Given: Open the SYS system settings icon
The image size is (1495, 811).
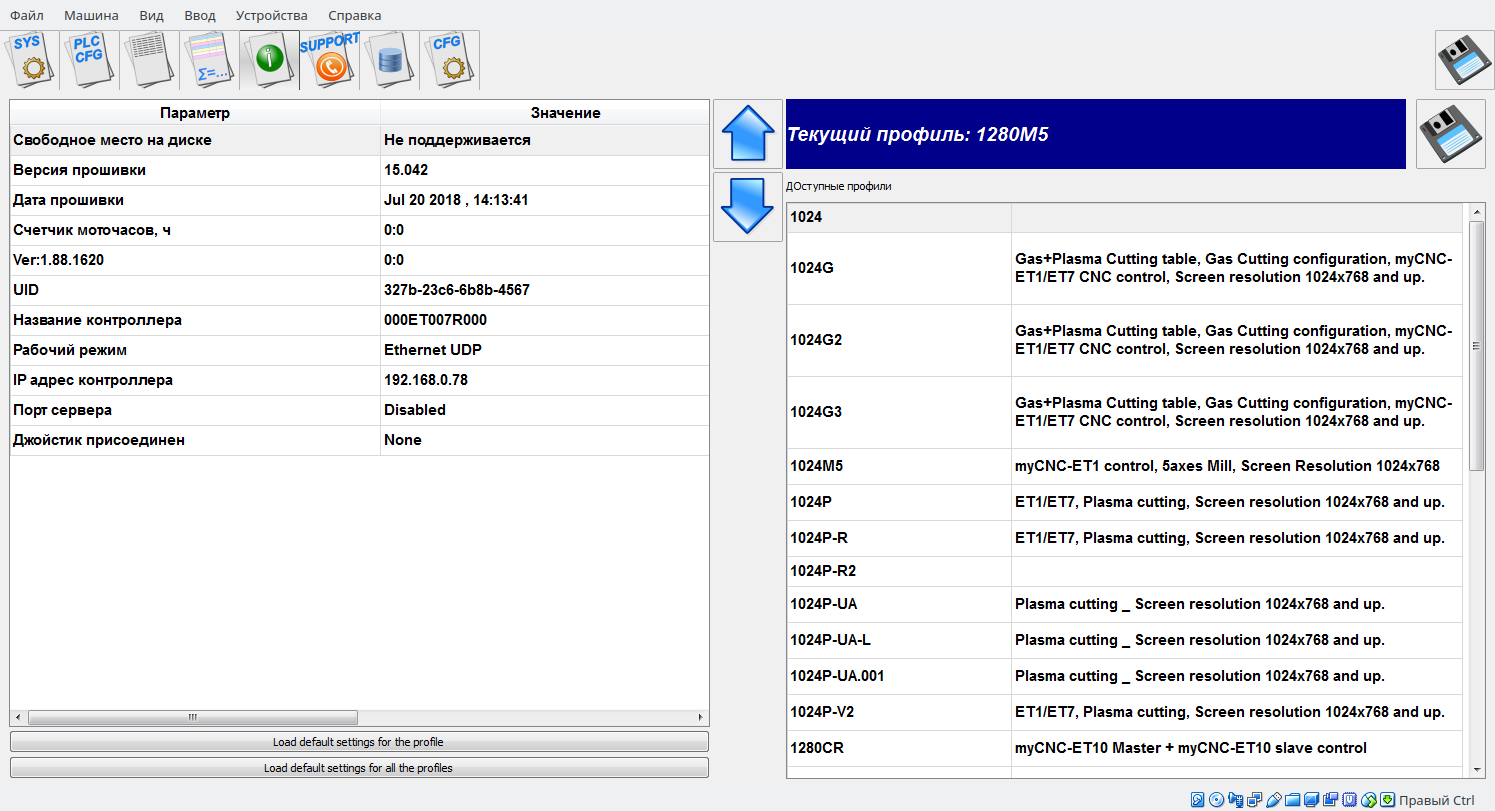Looking at the screenshot, I should 29,60.
